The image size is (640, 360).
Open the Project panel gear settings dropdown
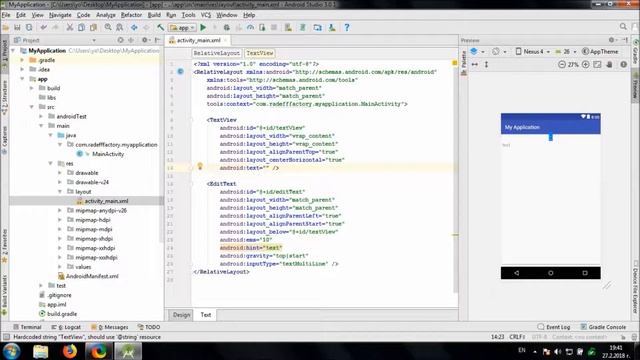click(x=146, y=40)
